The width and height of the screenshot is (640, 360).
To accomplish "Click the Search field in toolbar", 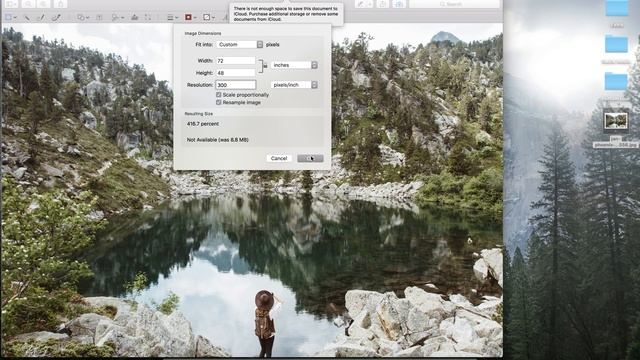I will point(454,4).
